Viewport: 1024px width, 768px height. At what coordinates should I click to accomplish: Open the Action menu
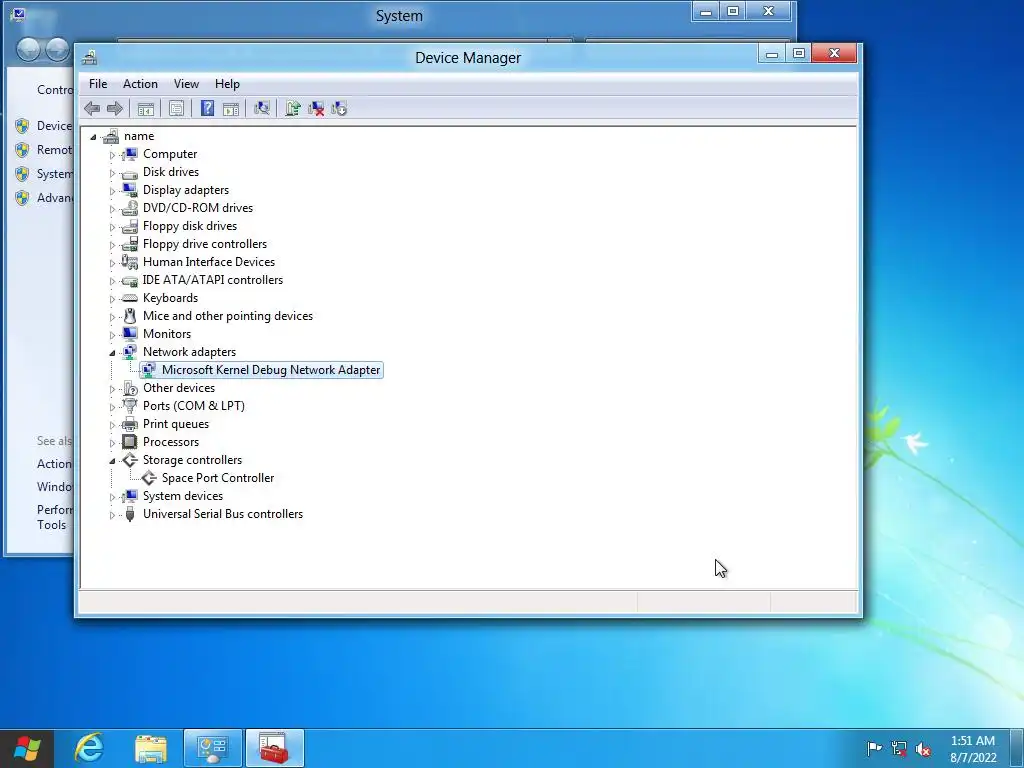[x=140, y=84]
